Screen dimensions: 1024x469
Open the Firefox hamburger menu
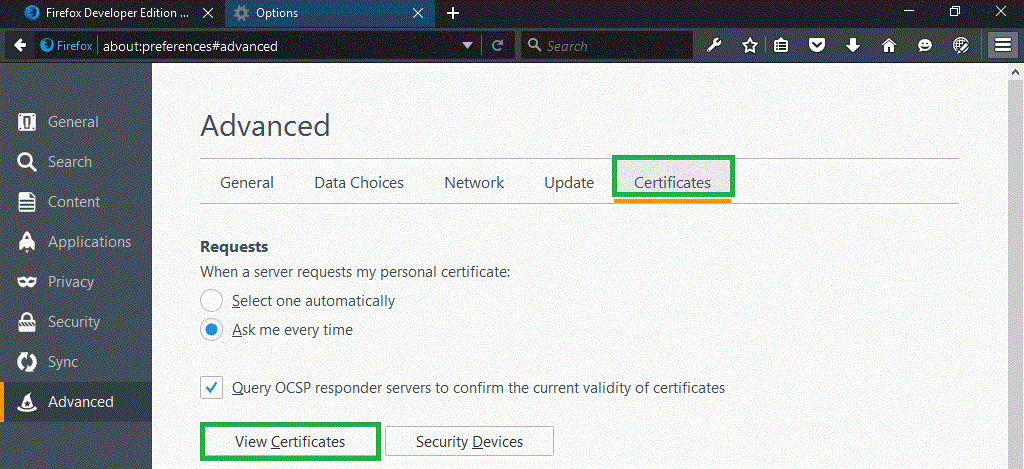1002,45
